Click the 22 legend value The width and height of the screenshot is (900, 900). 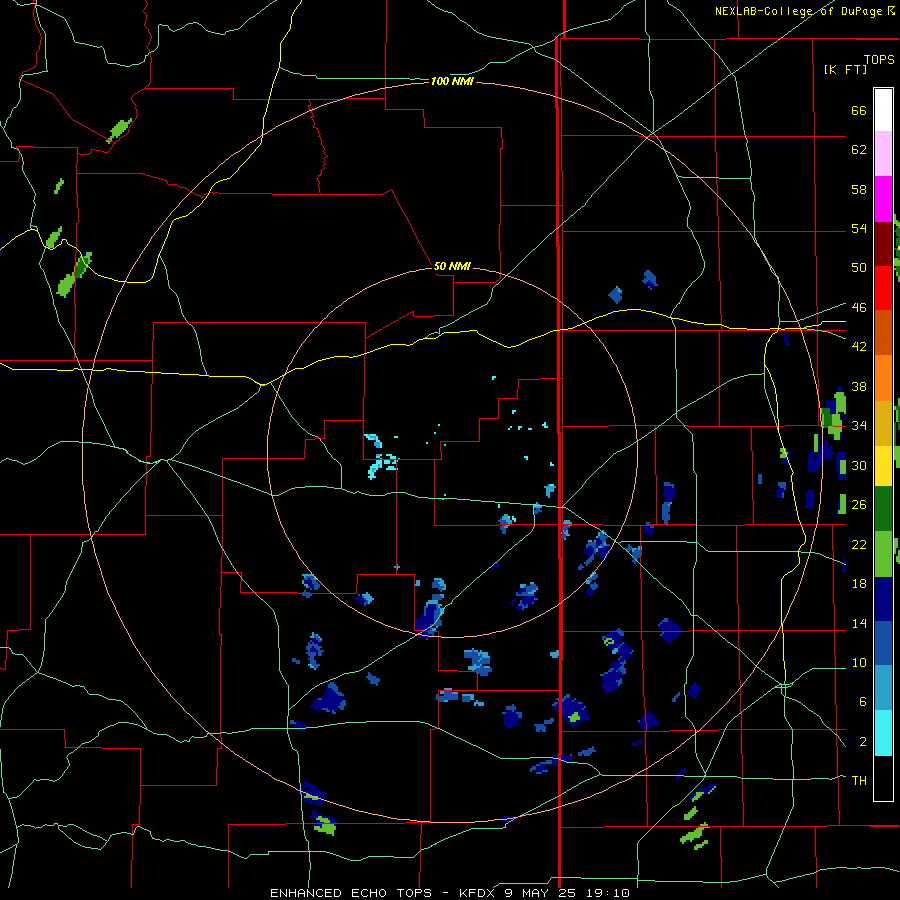(x=859, y=544)
